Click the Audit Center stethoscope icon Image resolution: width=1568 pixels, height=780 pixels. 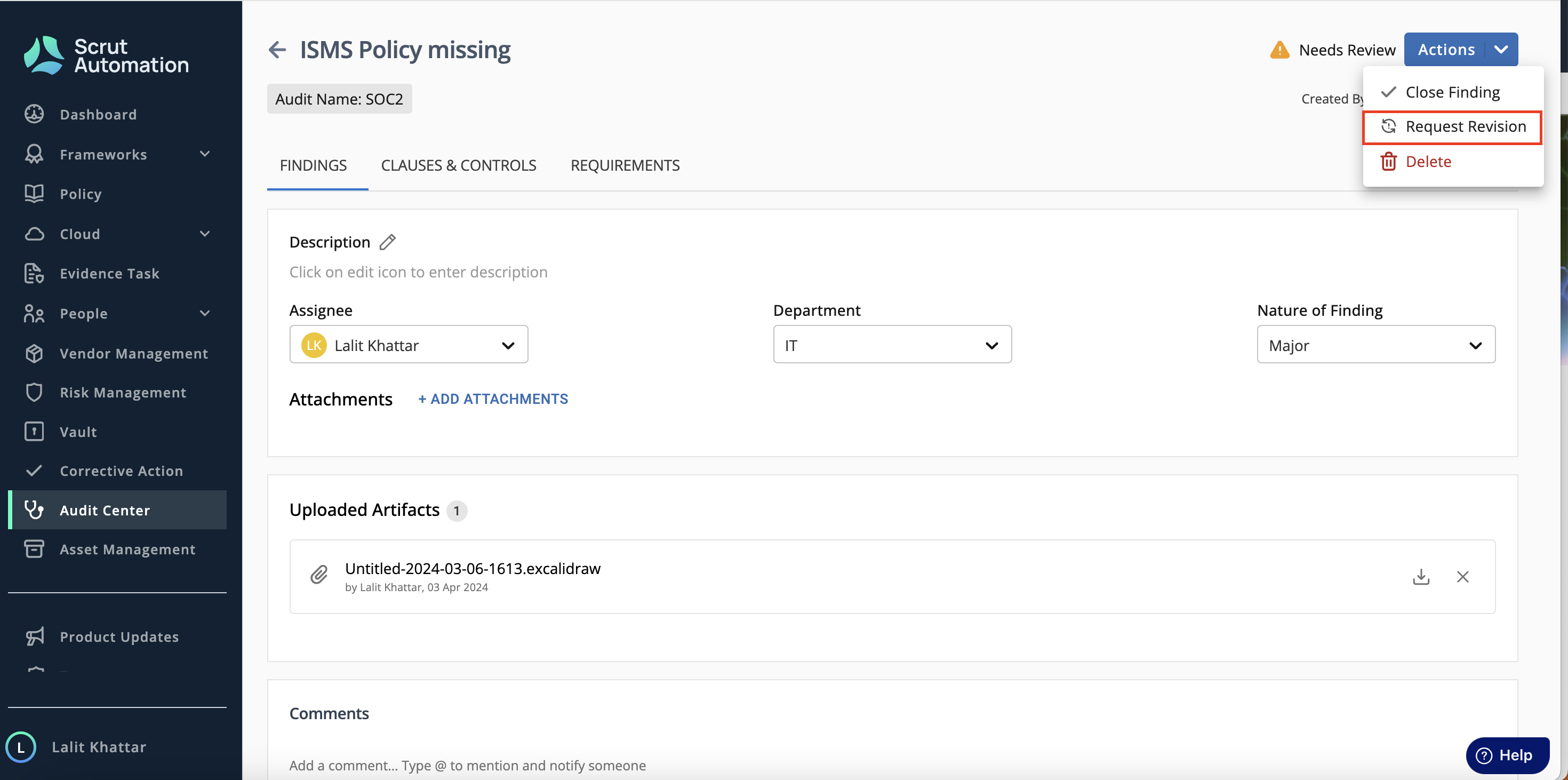(34, 510)
